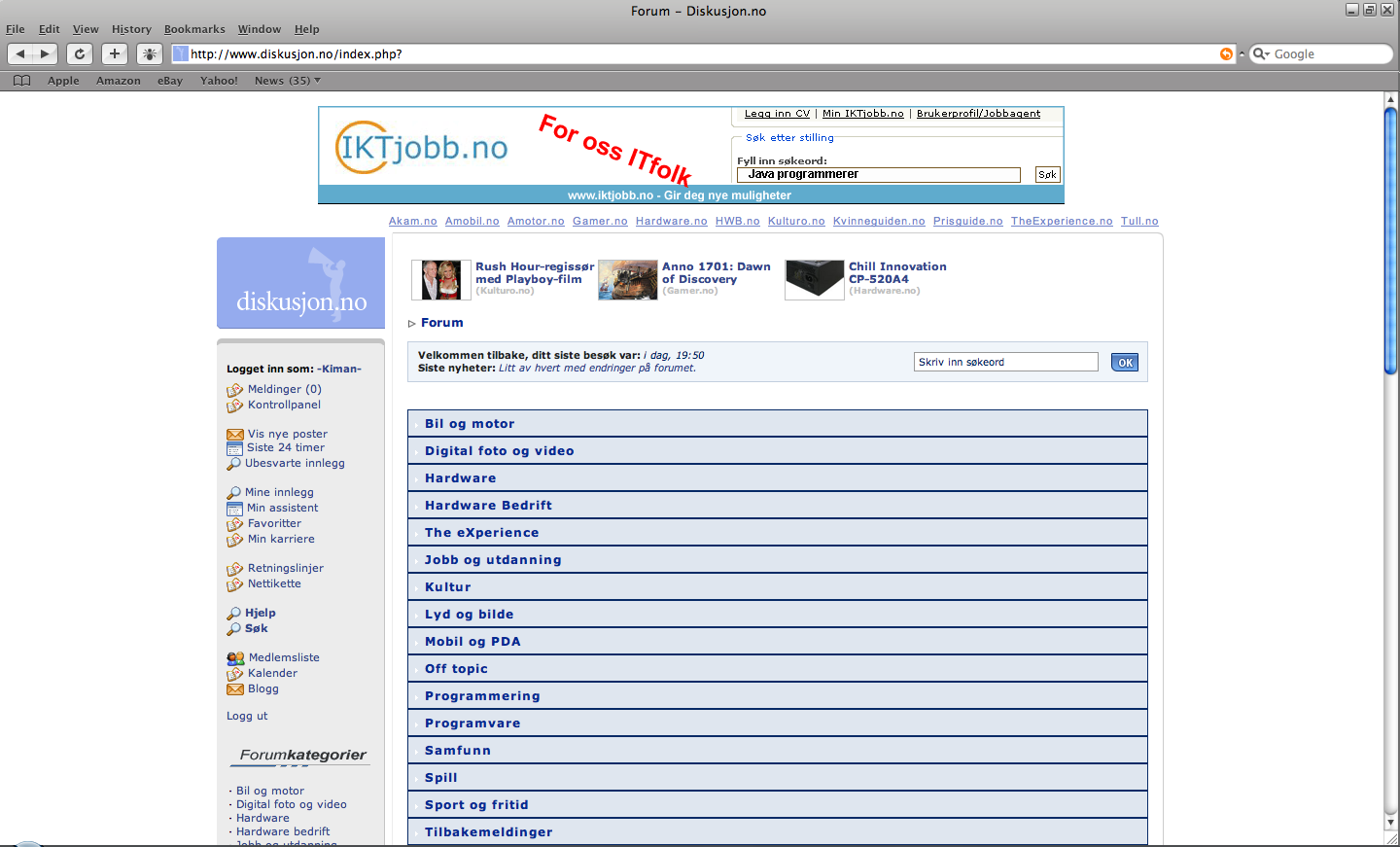The height and width of the screenshot is (847, 1400).
Task: Click the icon beside Kalender
Action: click(x=235, y=674)
